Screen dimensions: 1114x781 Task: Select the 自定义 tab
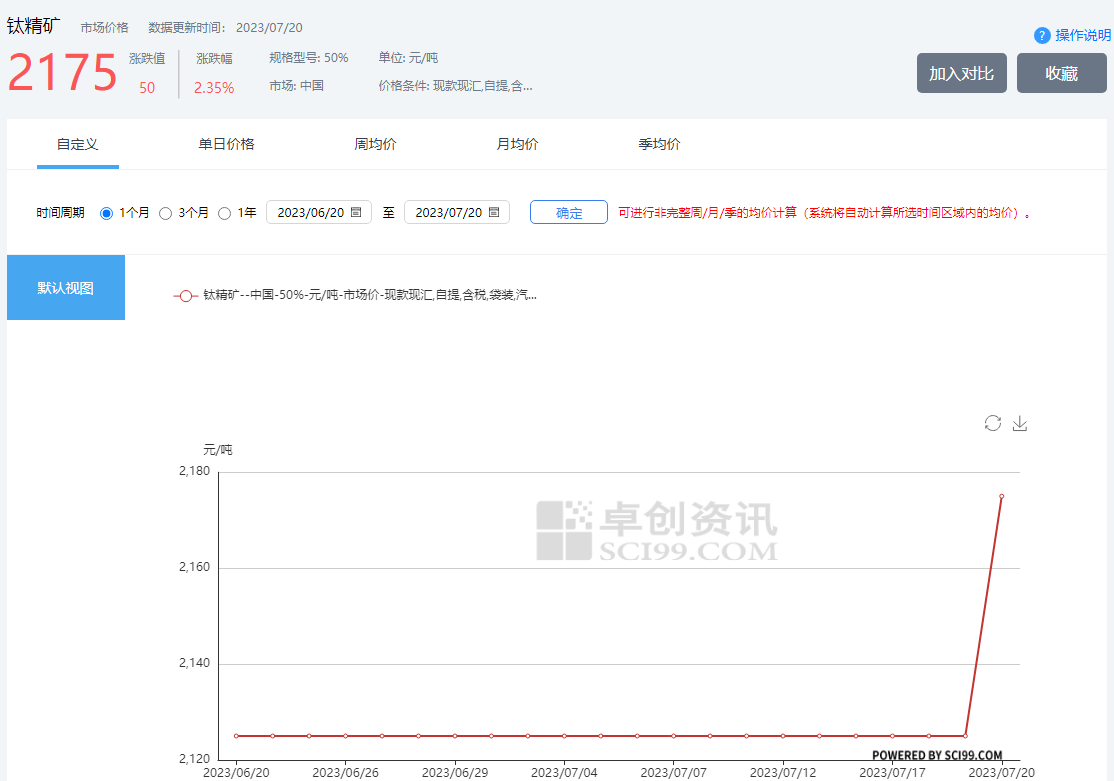pos(78,144)
